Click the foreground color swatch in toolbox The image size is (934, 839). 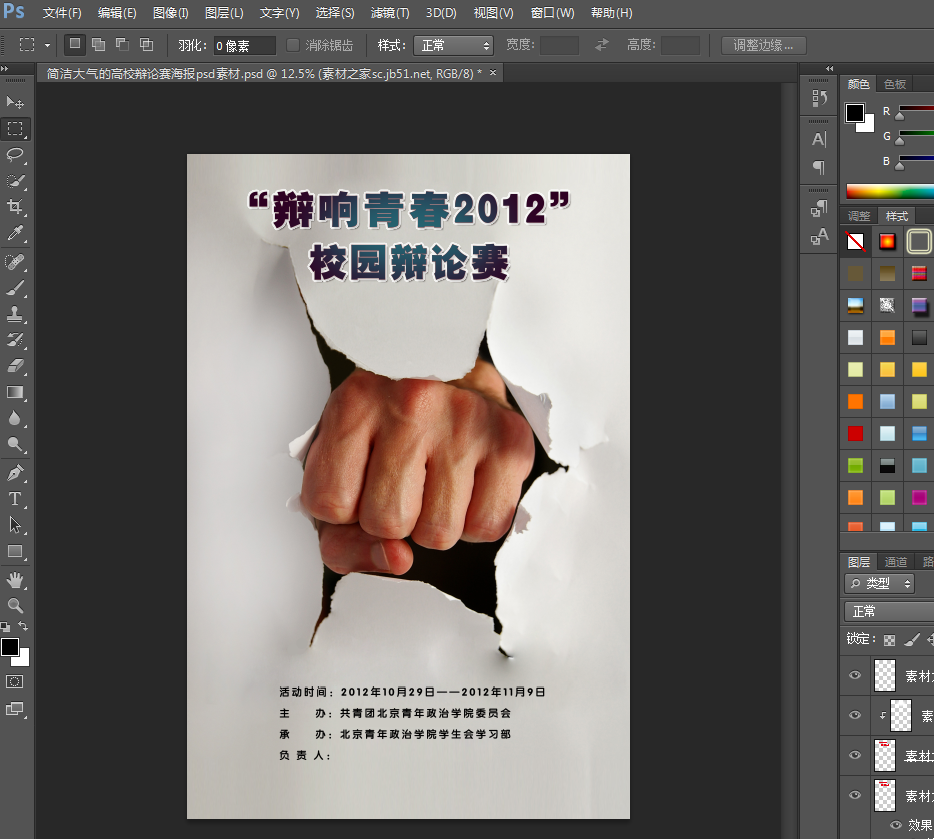(10, 648)
